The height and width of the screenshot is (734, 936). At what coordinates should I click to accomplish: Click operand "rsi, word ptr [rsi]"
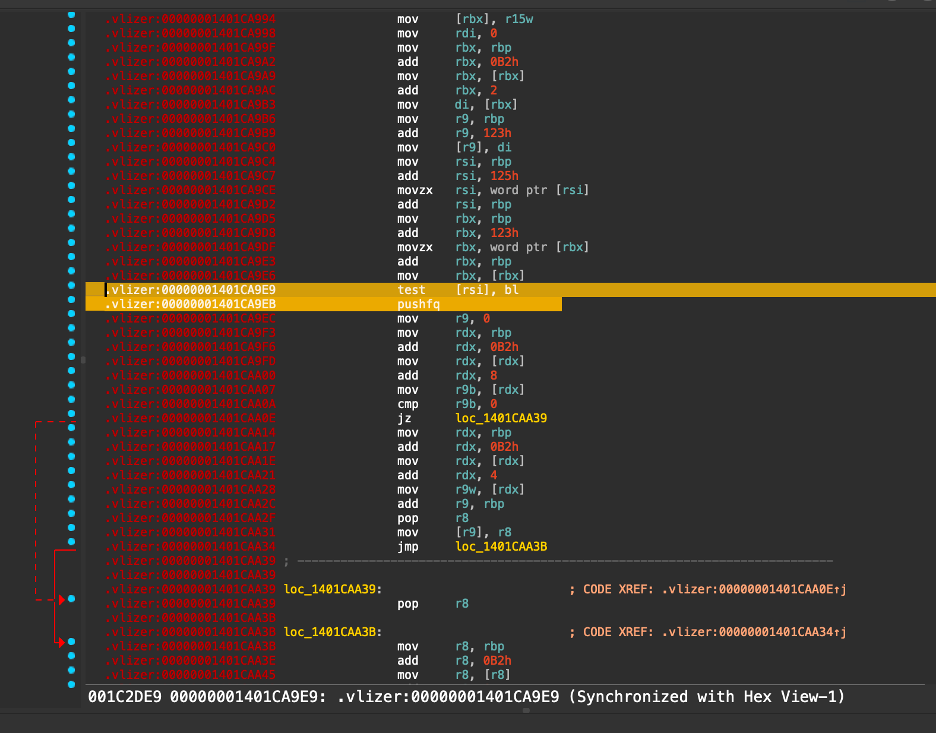[522, 190]
